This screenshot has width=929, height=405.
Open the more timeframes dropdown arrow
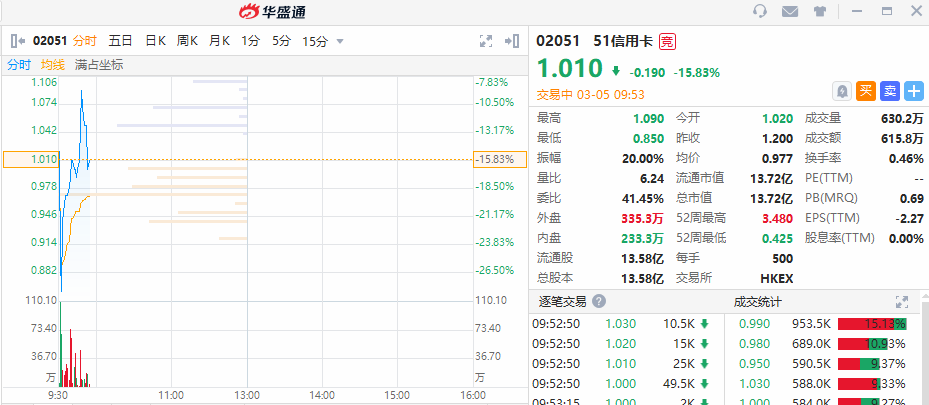pyautogui.click(x=340, y=41)
